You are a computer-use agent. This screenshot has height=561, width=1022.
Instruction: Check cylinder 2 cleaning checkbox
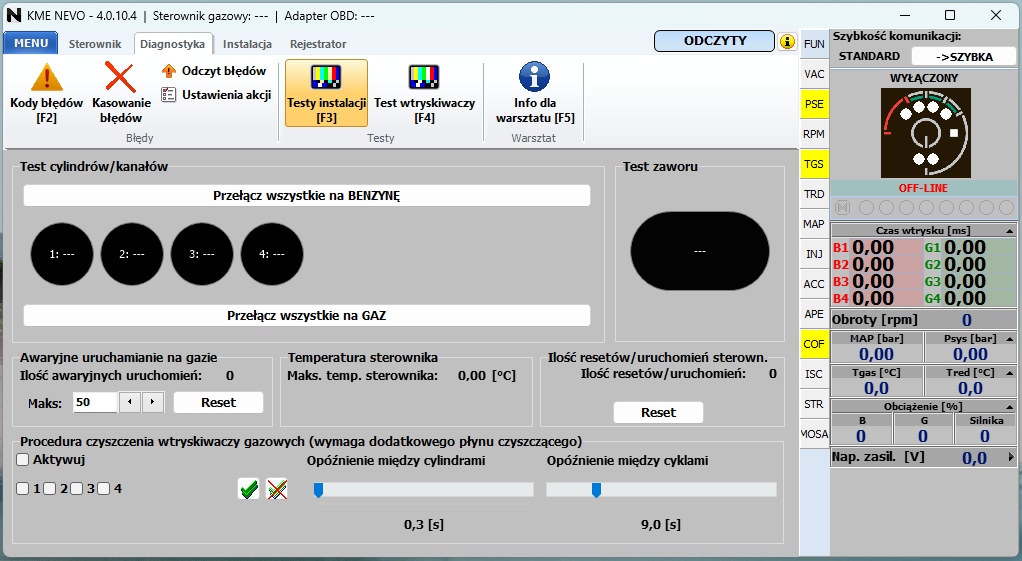50,489
